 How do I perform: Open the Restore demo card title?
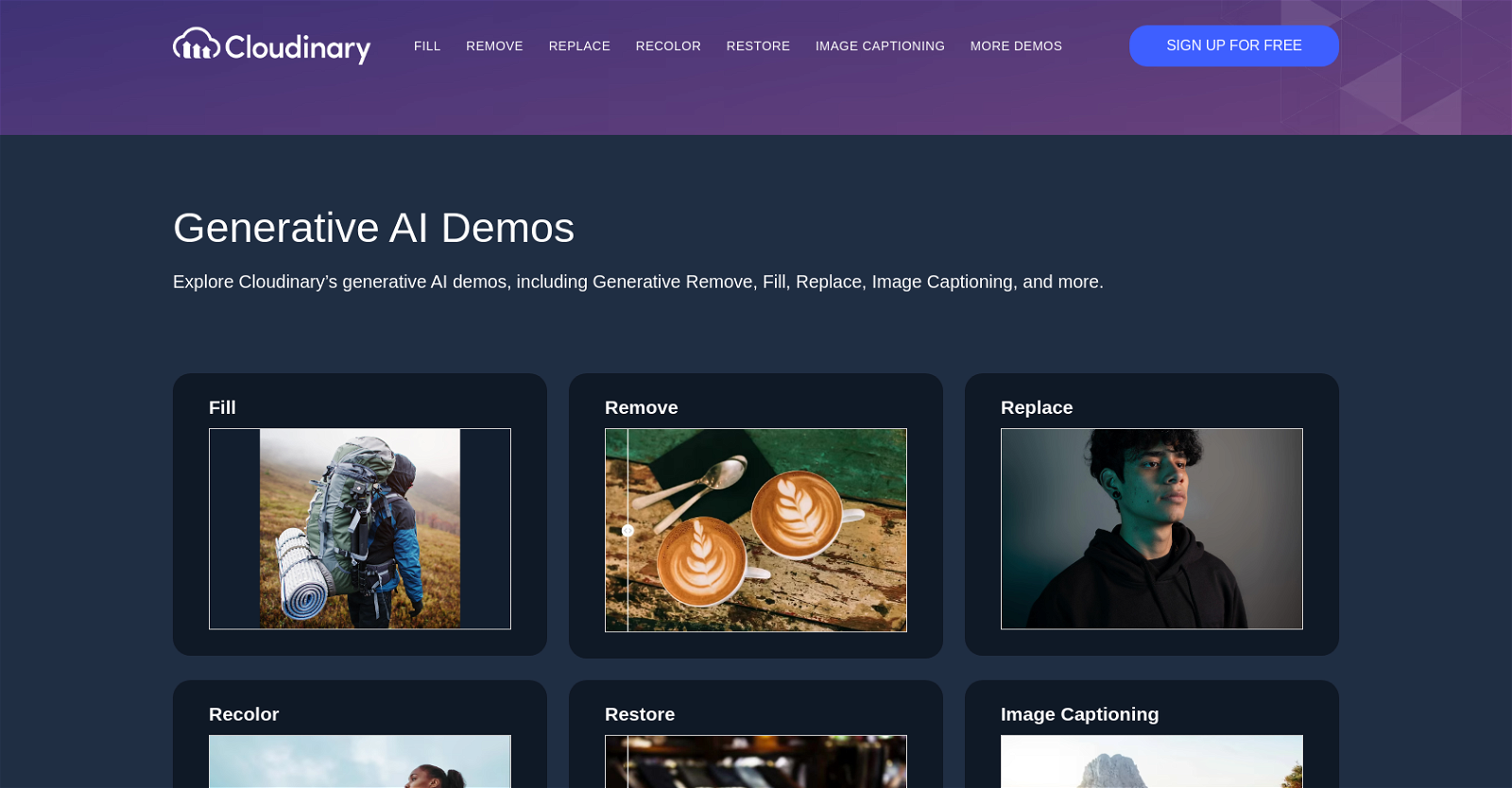pyautogui.click(x=640, y=714)
